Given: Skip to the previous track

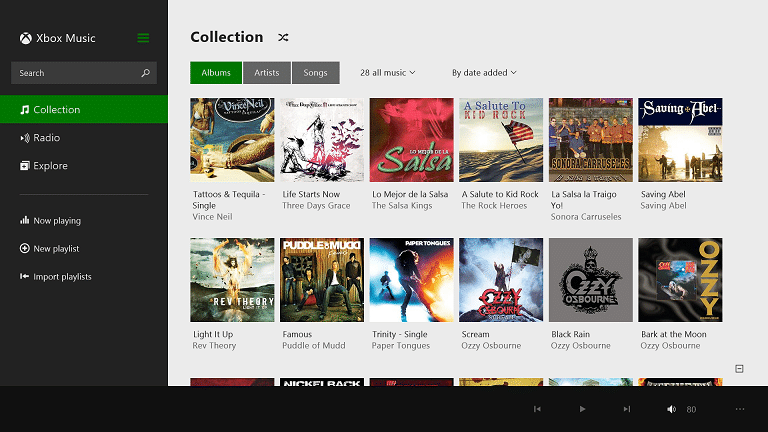Looking at the screenshot, I should (x=537, y=409).
